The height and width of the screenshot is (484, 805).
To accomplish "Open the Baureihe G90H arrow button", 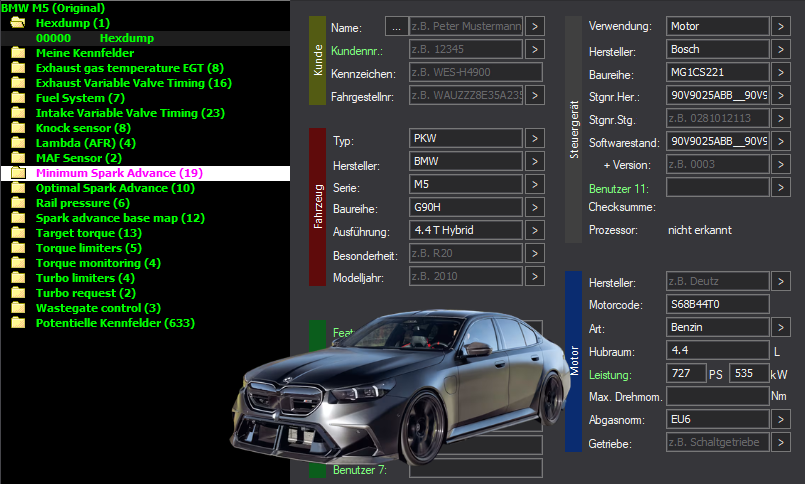I will click(x=535, y=207).
